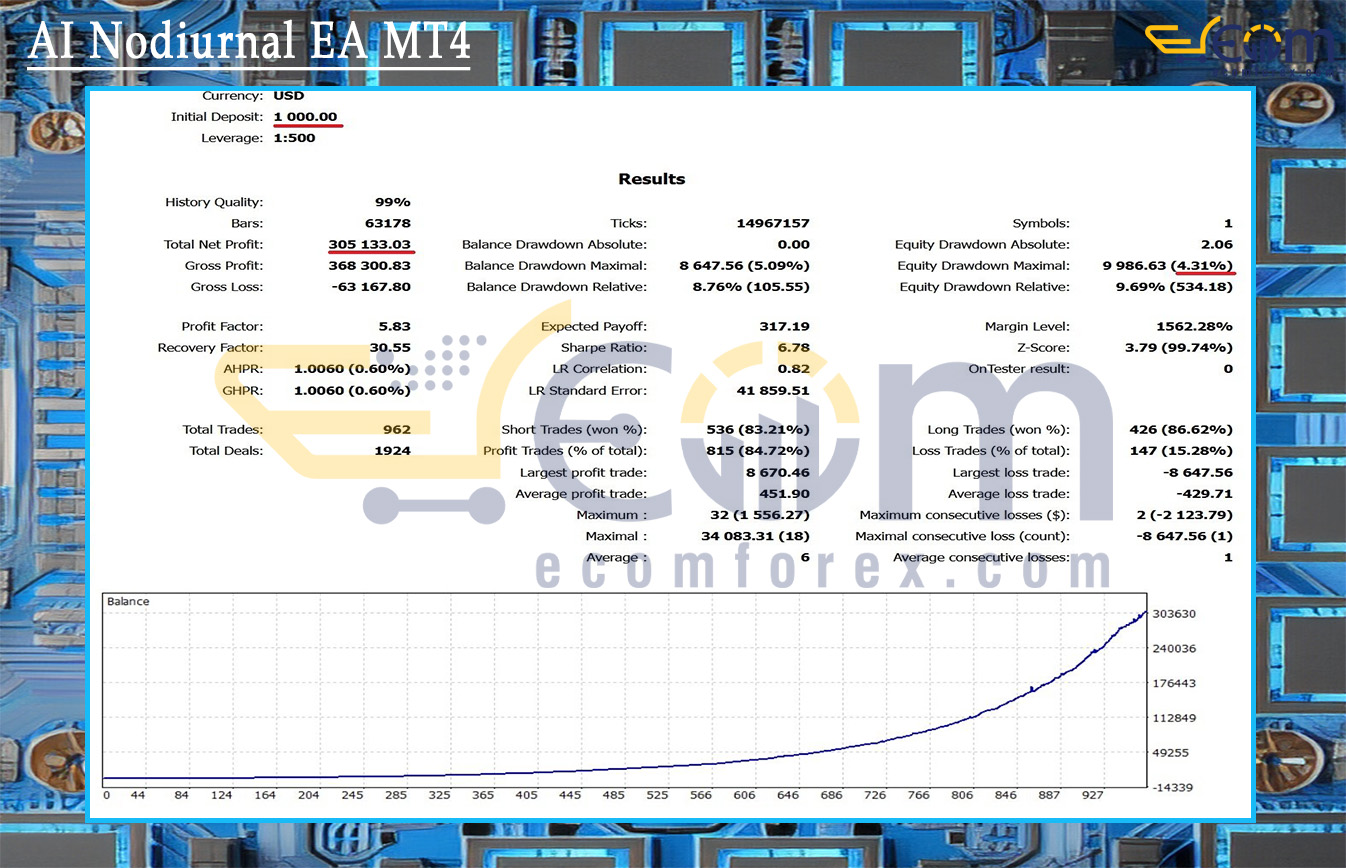This screenshot has width=1346, height=868.
Task: Click the AI Nodiurnal EA MT4 title
Action: (249, 43)
